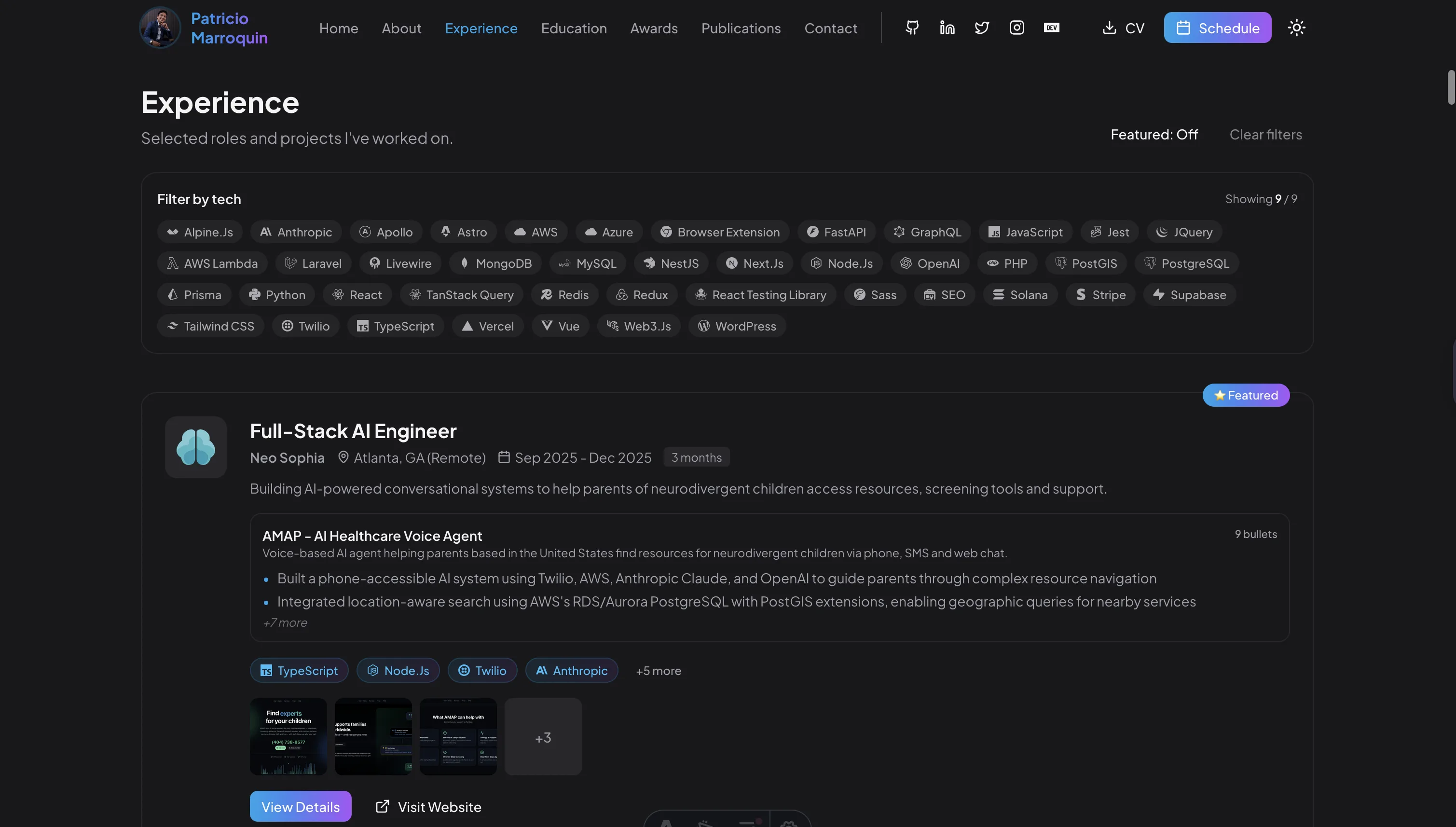Screen dimensions: 1456x827
Task: Select the React filter chip
Action: pyautogui.click(x=357, y=294)
